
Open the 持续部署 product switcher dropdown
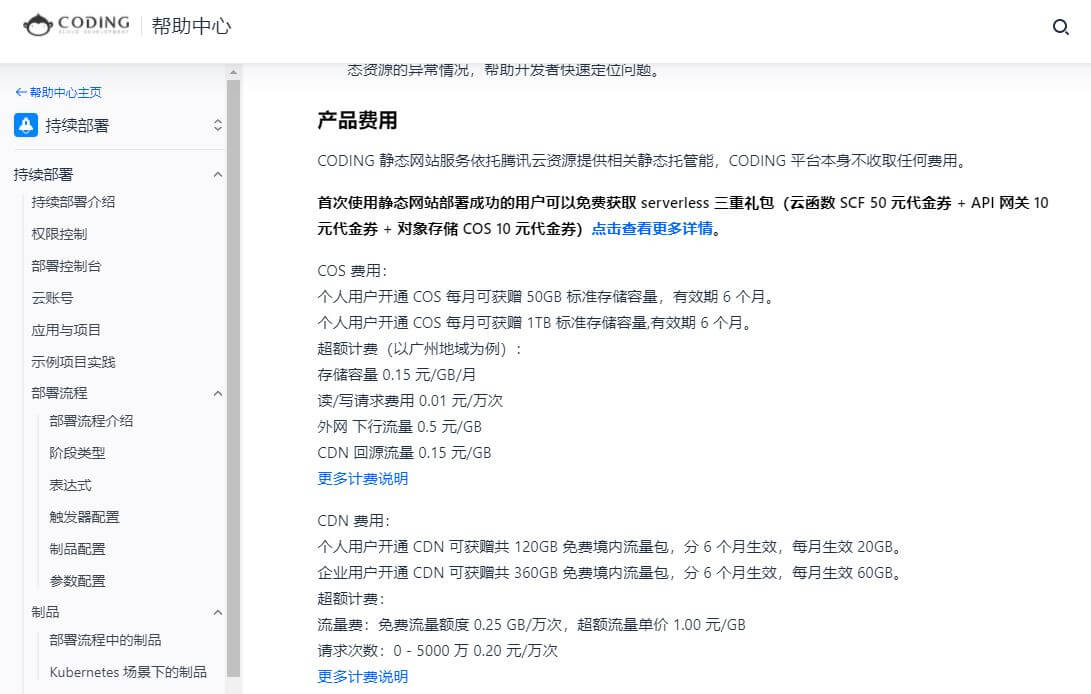click(x=218, y=125)
